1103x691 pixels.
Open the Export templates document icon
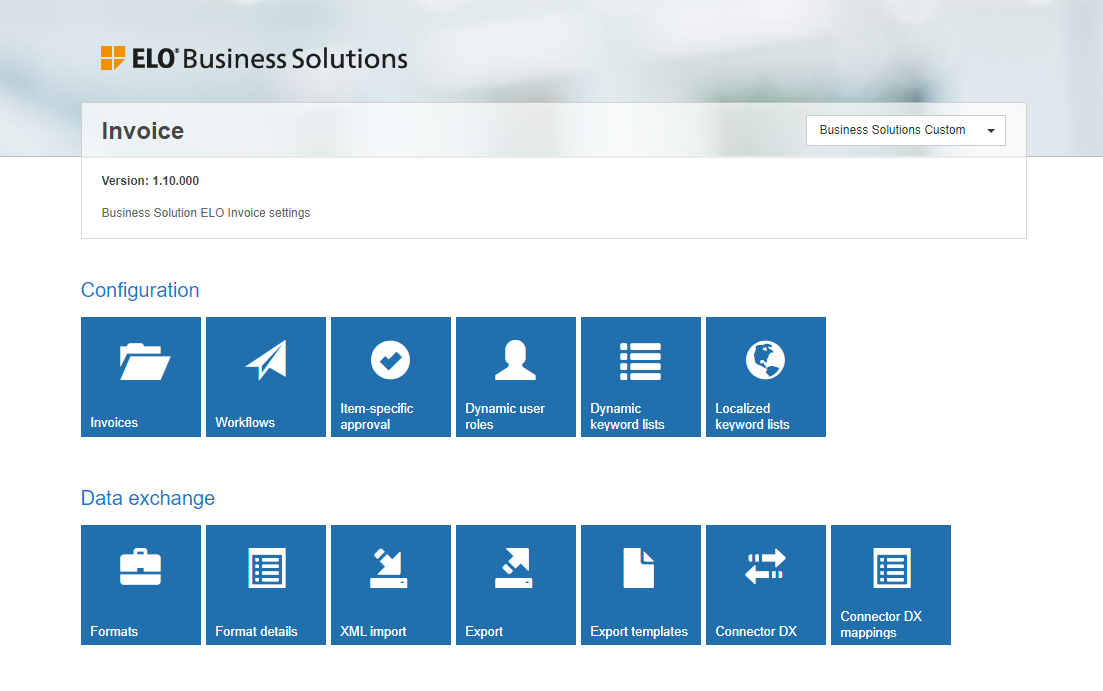[x=639, y=568]
